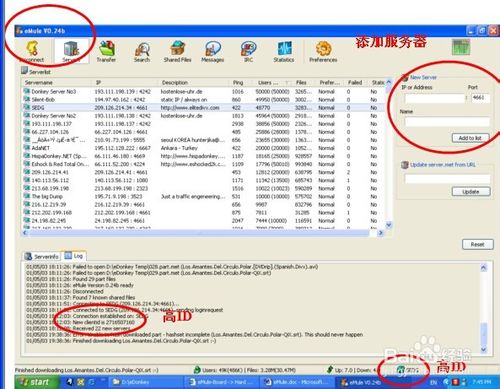Open the Transfer toolbar icon
This screenshot has height=389, width=500.
point(106,51)
